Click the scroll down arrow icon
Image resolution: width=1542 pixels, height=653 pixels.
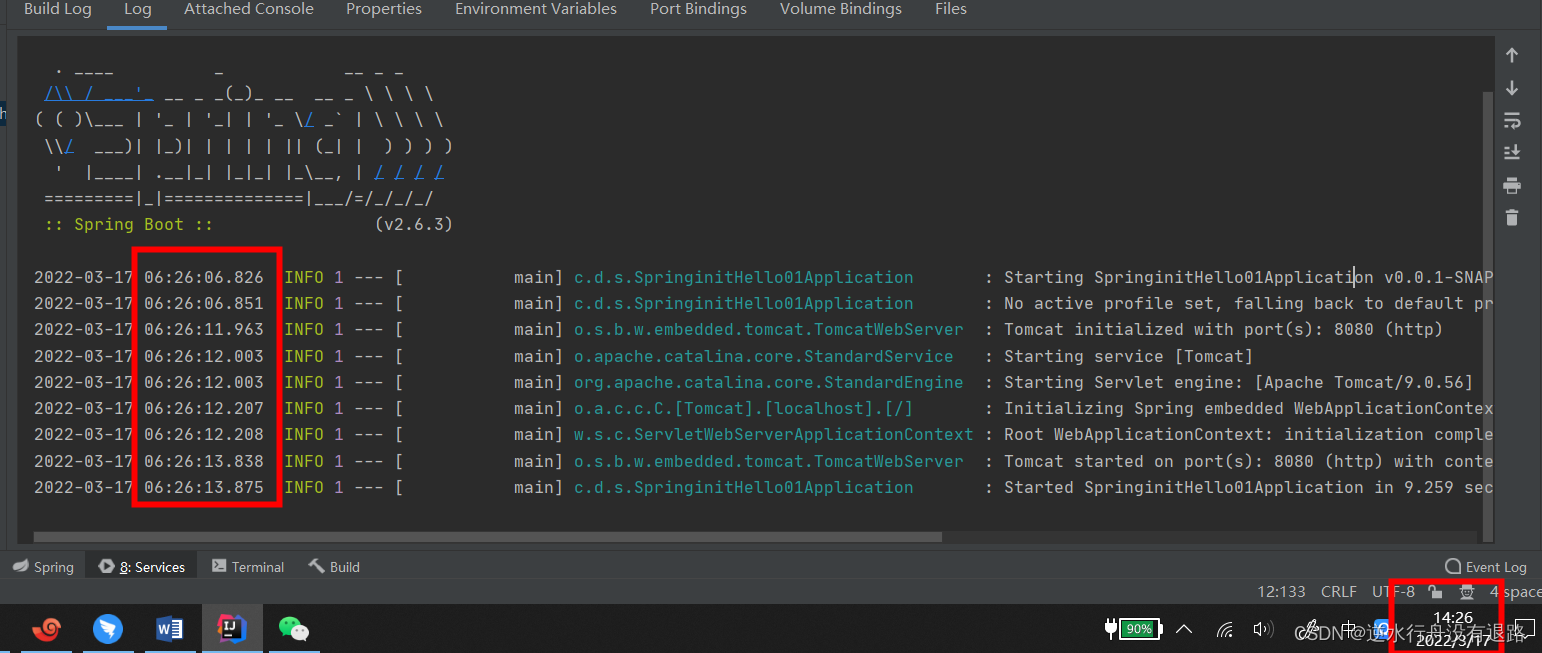click(x=1511, y=88)
